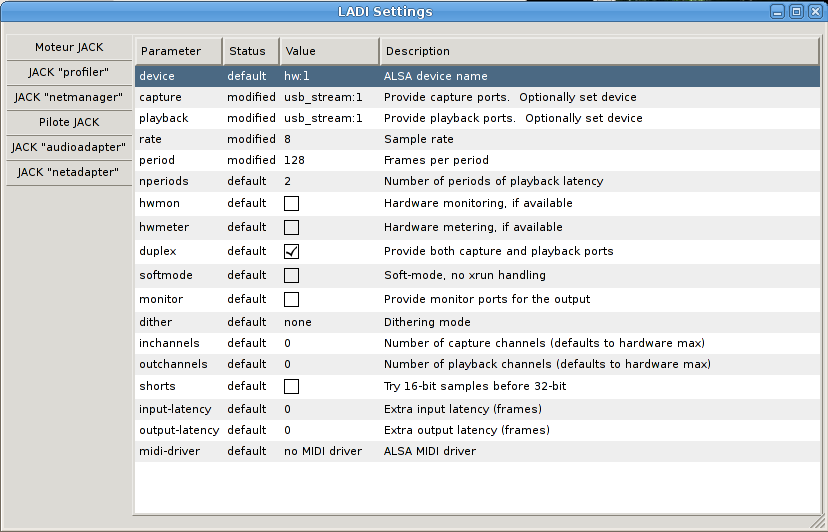Edit the playback value usb_stream:1
Screen dimensions: 828x532
(323, 118)
